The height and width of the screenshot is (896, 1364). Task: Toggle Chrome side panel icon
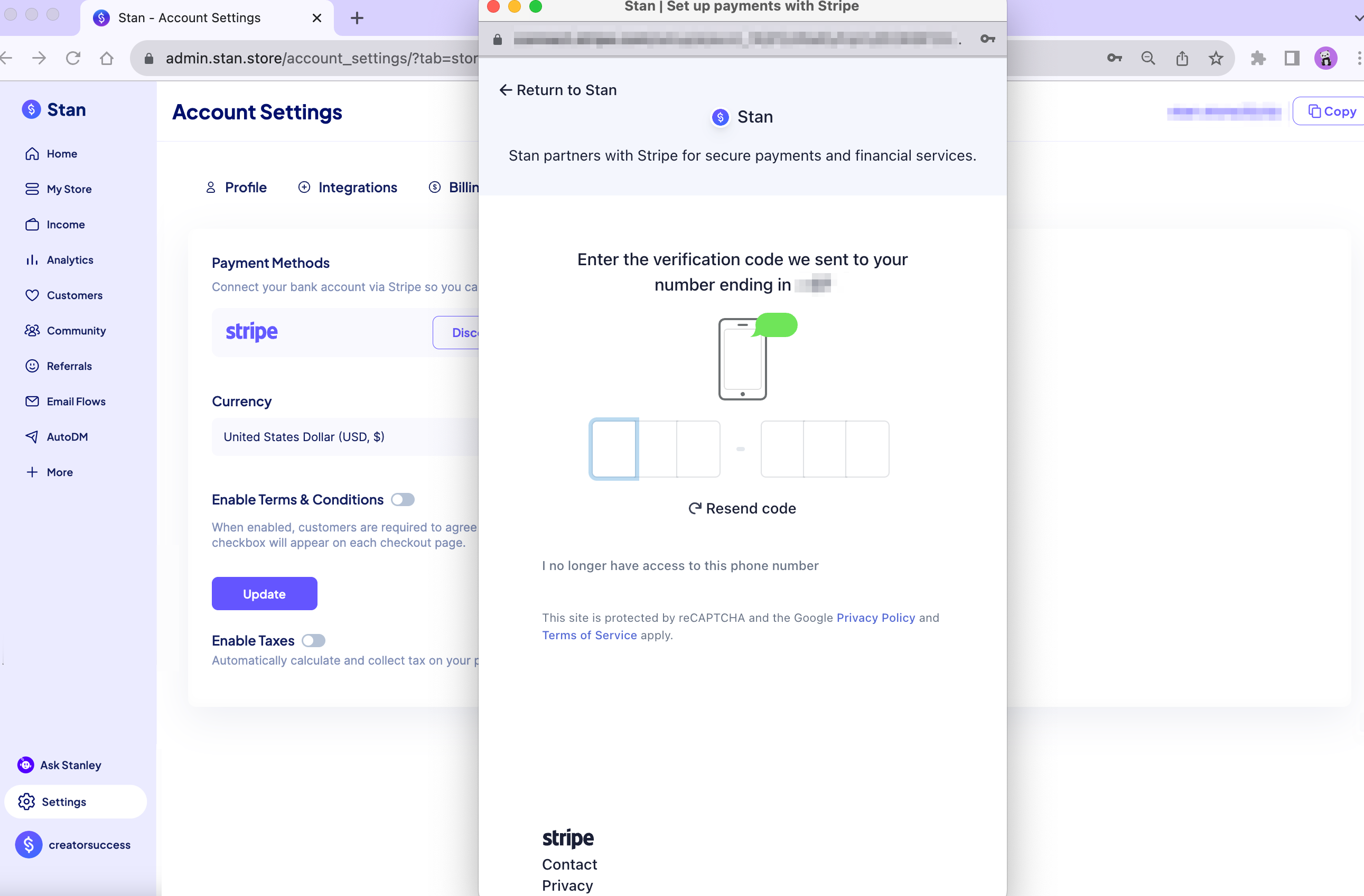click(1292, 58)
